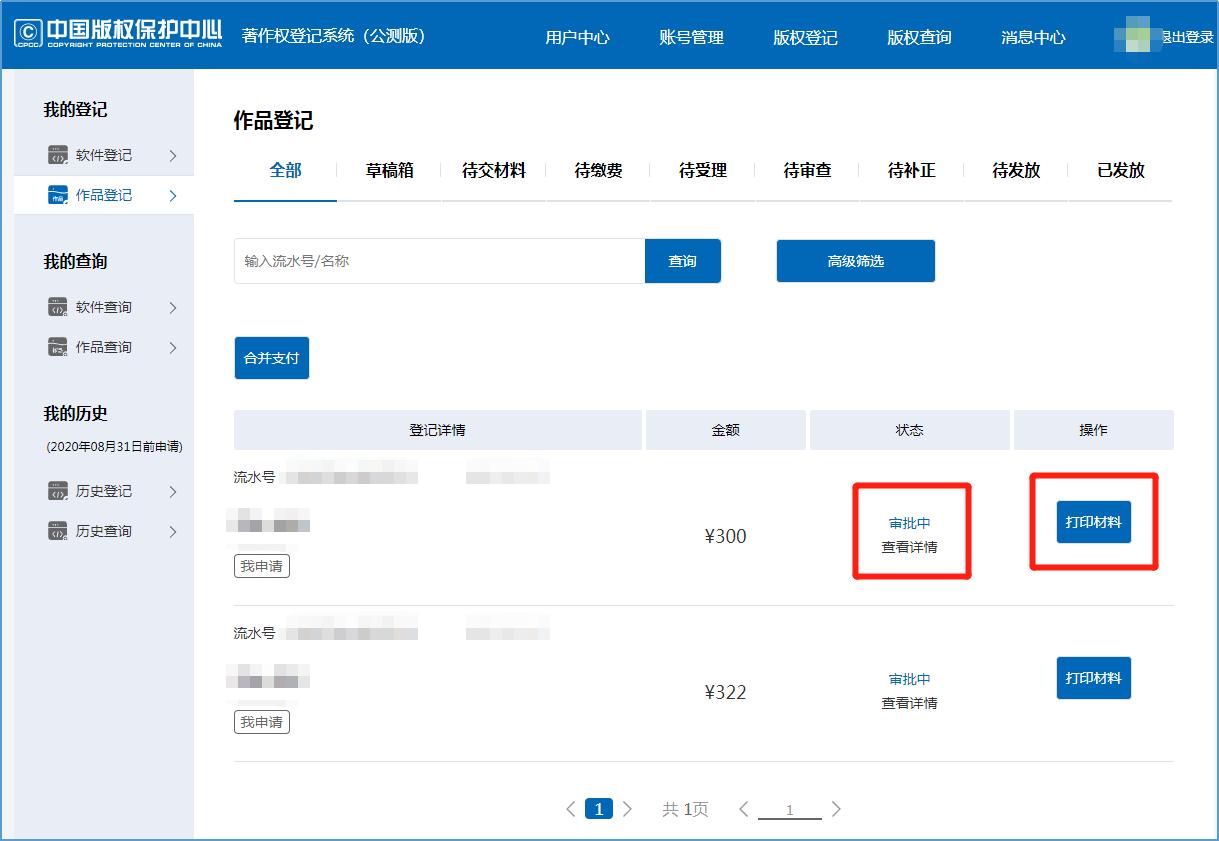Image resolution: width=1219 pixels, height=841 pixels.
Task: Click the 合并支付 payment button
Action: 271,356
